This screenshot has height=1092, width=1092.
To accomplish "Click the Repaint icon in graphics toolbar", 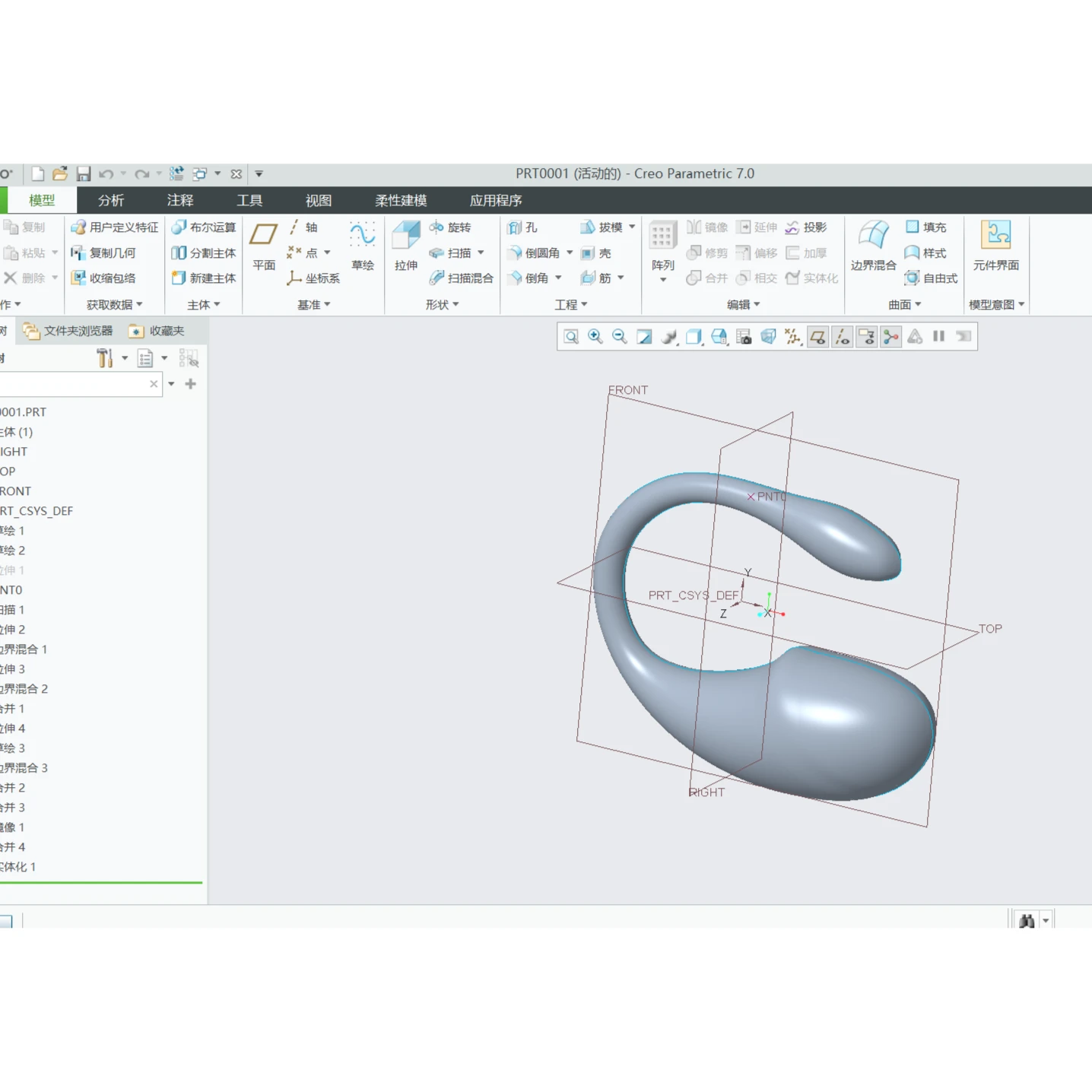I will coord(644,337).
